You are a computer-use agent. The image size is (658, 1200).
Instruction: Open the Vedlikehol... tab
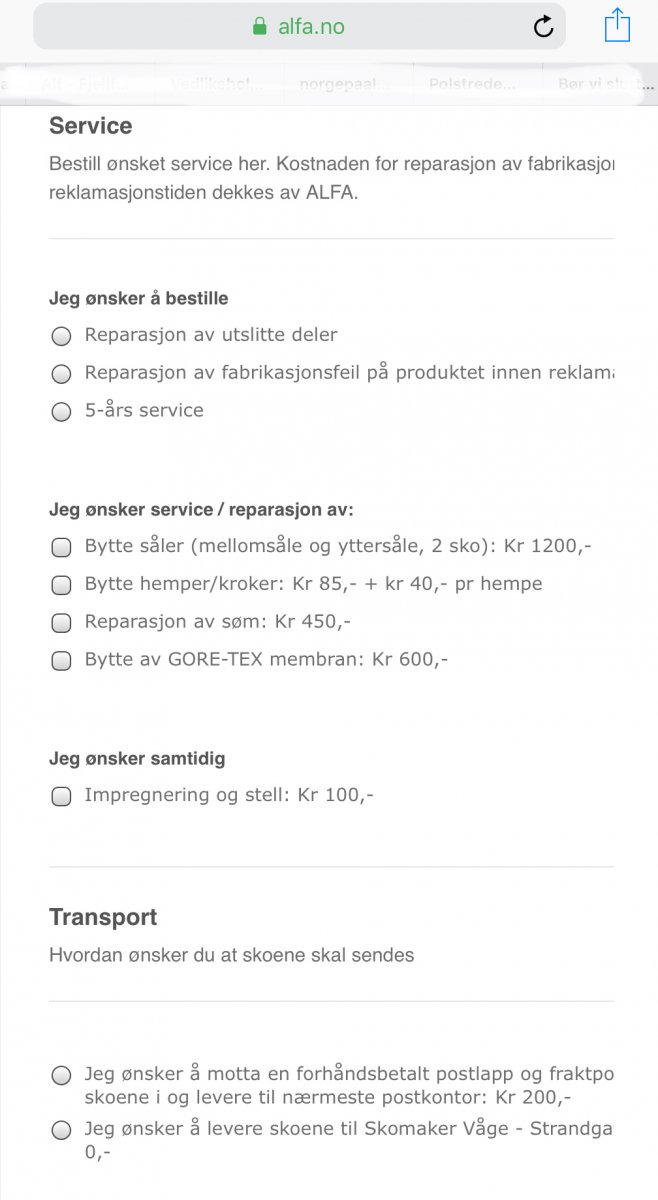(x=216, y=84)
